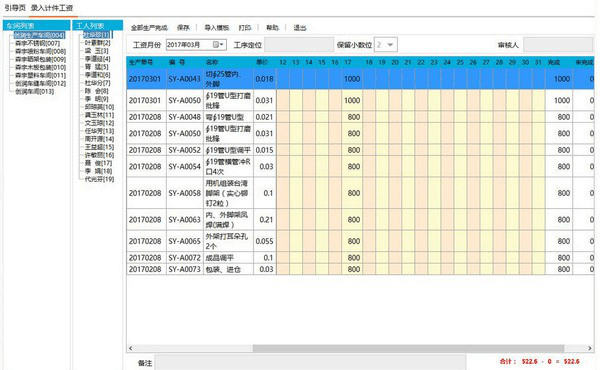The width and height of the screenshot is (600, 370).
Task: Click code cell SY-A0065
Action: coord(185,241)
